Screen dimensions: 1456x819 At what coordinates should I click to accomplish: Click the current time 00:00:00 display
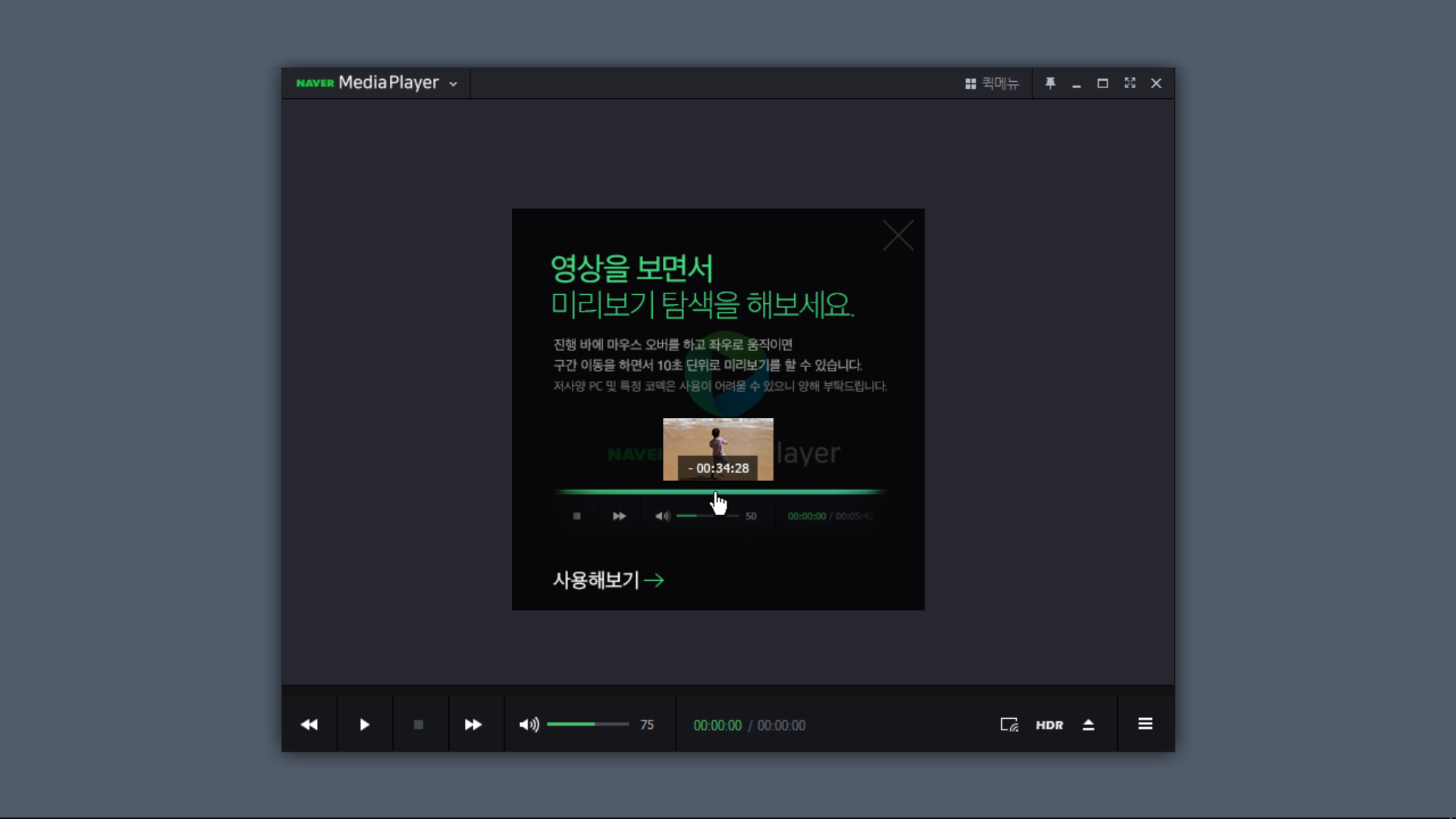(717, 726)
